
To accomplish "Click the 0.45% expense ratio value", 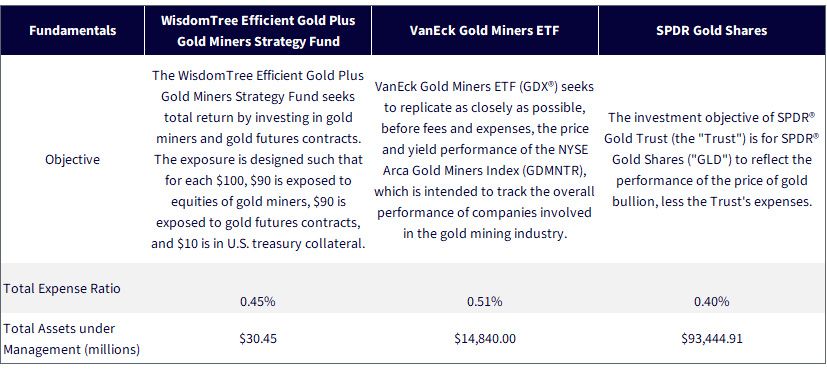I will (258, 302).
